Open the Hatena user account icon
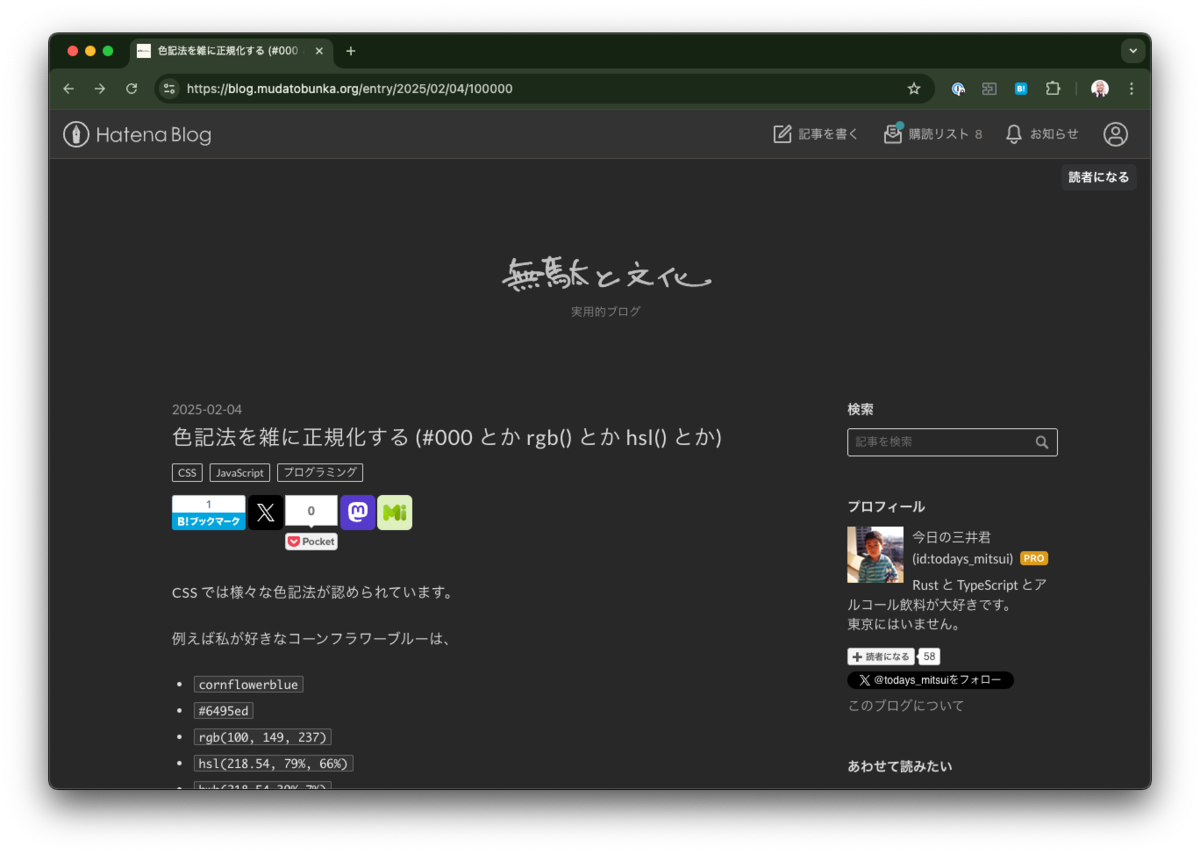The height and width of the screenshot is (854, 1200). click(1115, 134)
